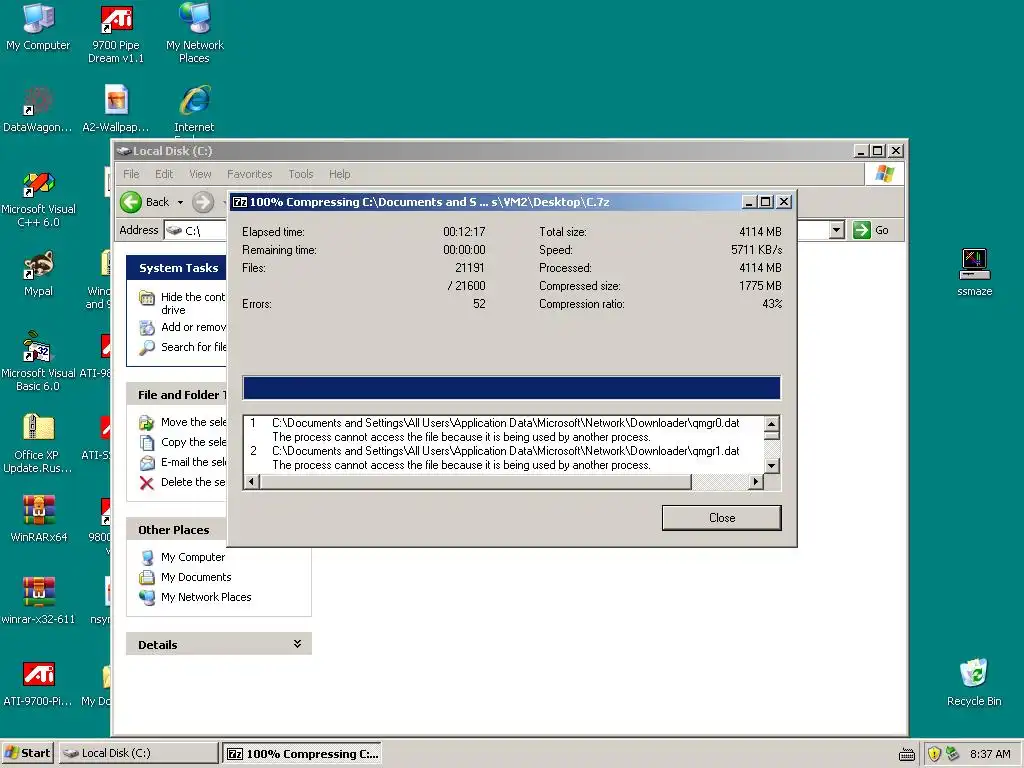Open Help menu in Local Disk window

pos(340,174)
